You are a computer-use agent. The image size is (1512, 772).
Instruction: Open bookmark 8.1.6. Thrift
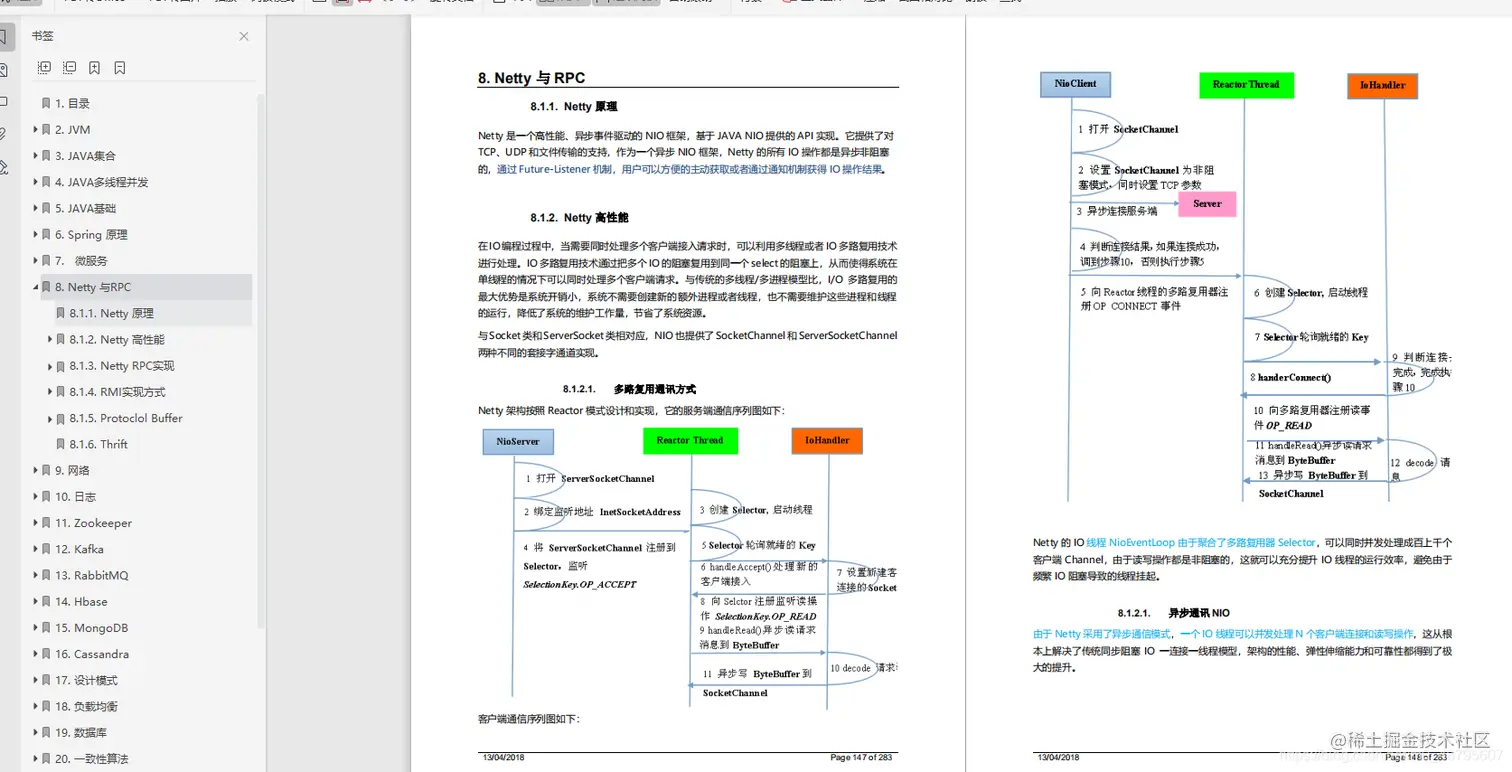(x=99, y=444)
